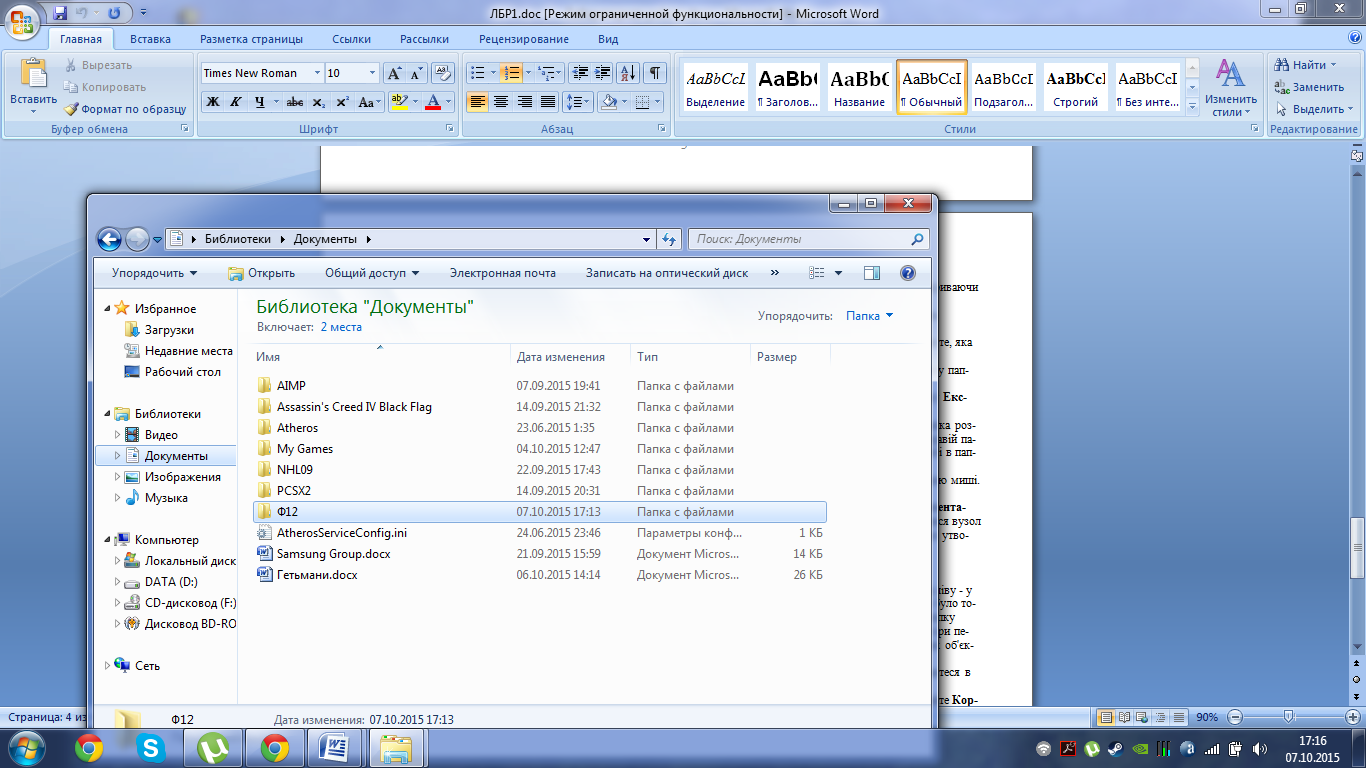The height and width of the screenshot is (768, 1366).
Task: Click the Windows Start button
Action: click(x=26, y=746)
